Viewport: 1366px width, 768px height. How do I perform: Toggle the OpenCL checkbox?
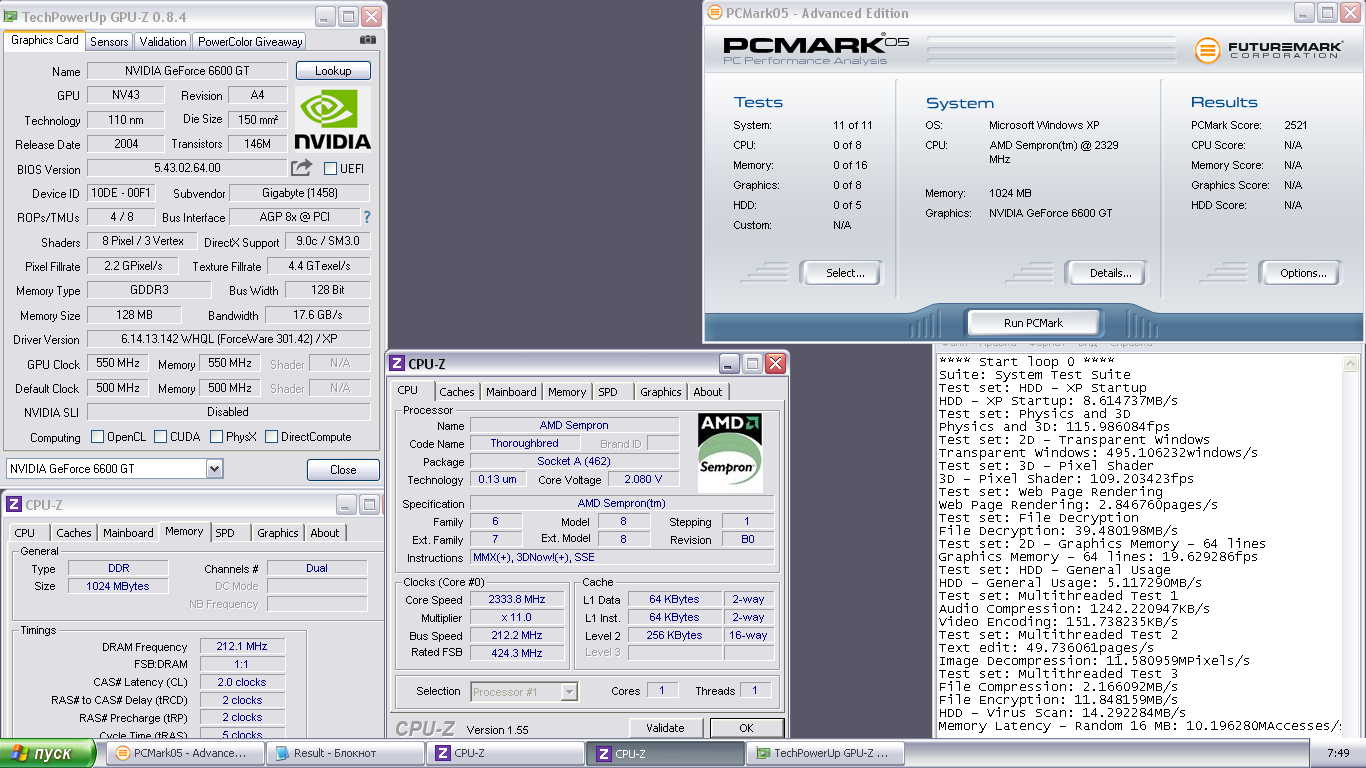tap(97, 437)
